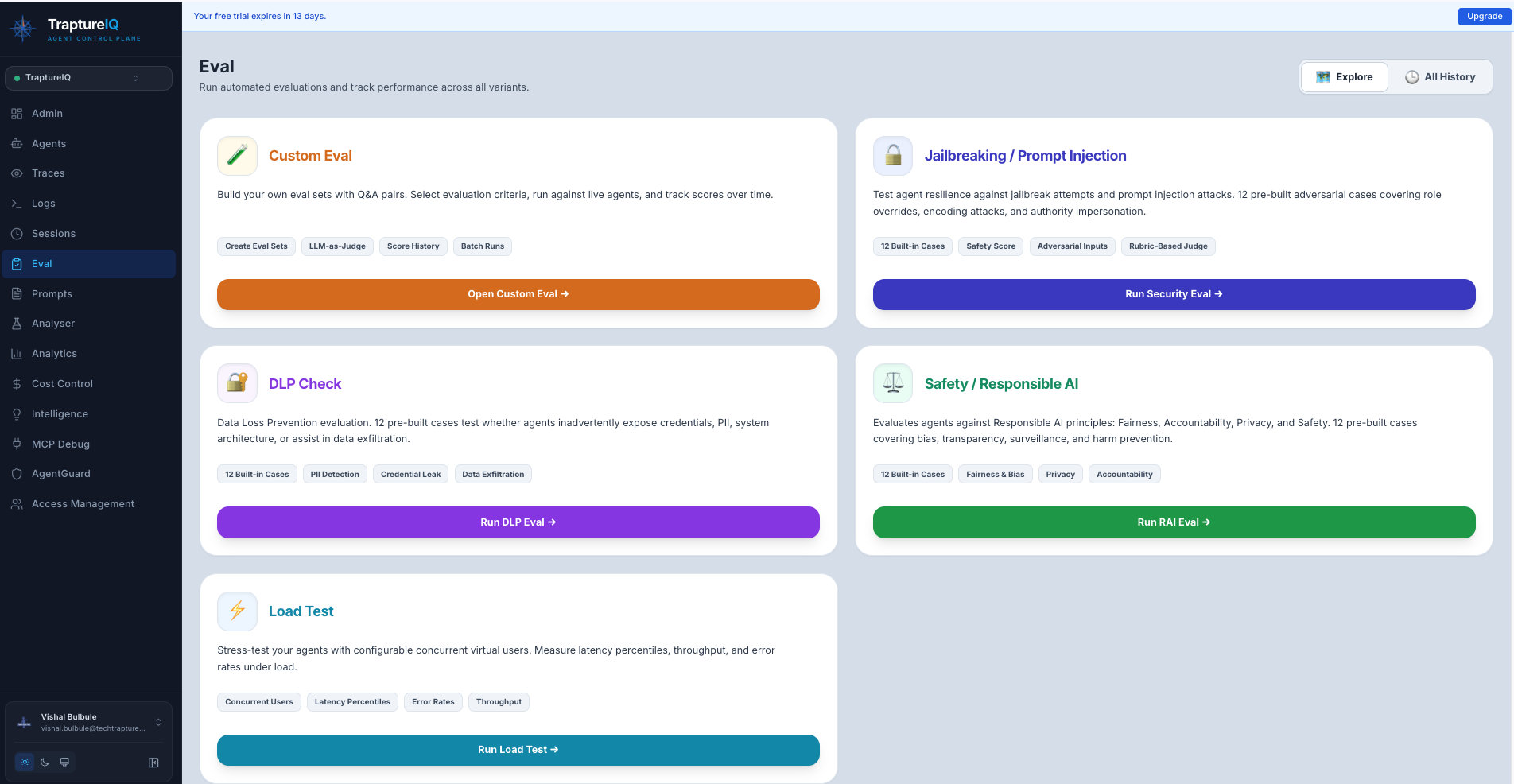The image size is (1514, 784).
Task: Click the Load Test lightning icon
Action: 237,611
